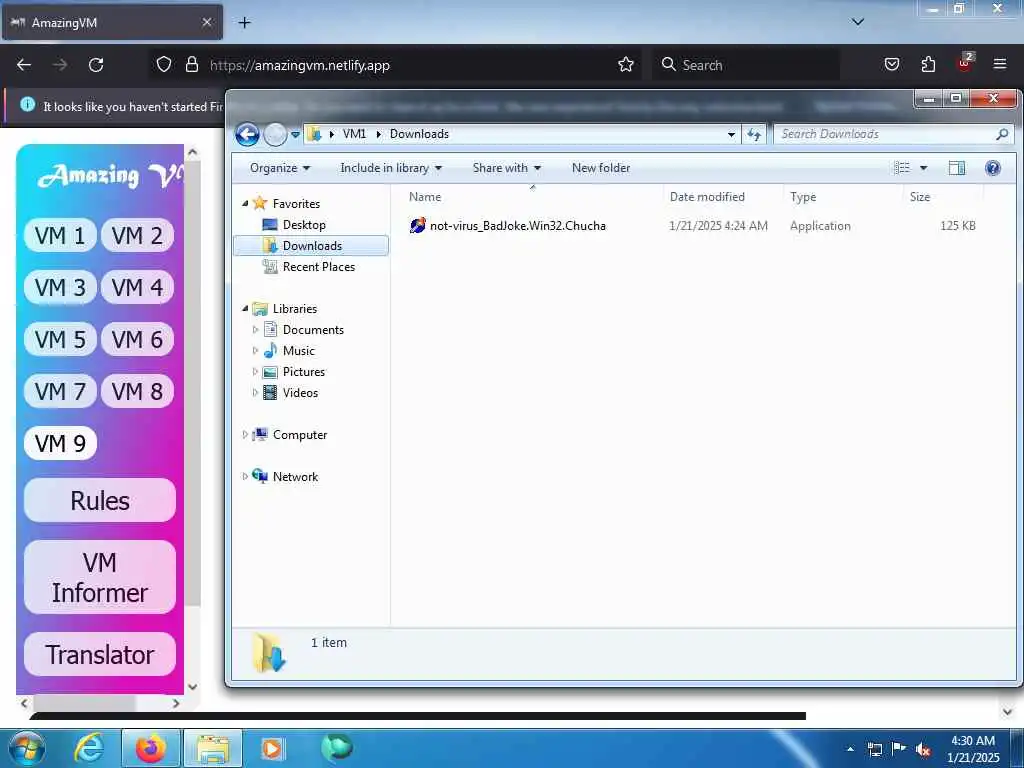Expand the Documents library
The width and height of the screenshot is (1024, 768).
pyautogui.click(x=255, y=330)
